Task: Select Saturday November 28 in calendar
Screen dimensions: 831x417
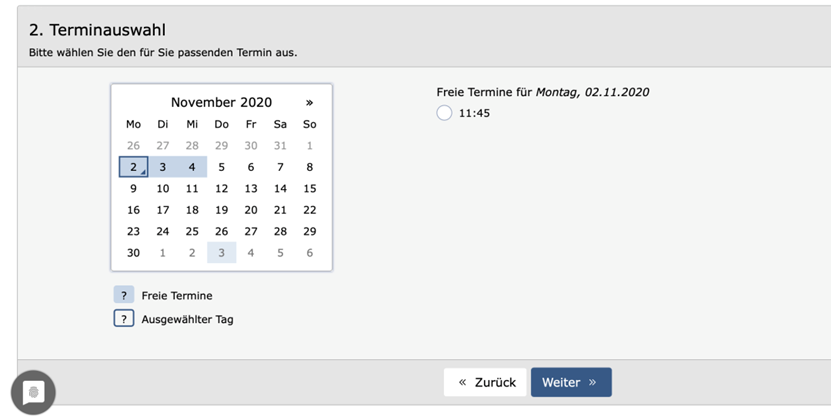Action: coord(280,232)
